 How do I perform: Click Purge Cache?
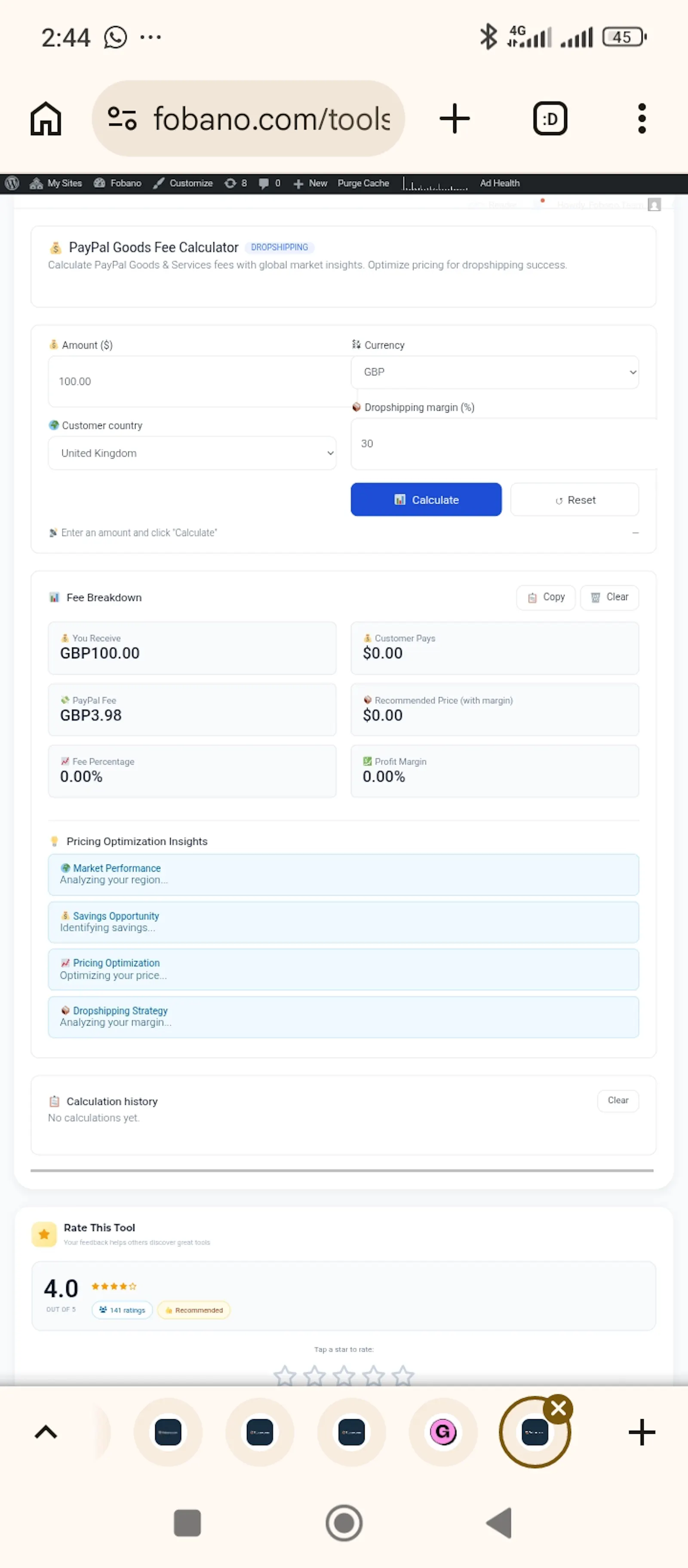363,183
